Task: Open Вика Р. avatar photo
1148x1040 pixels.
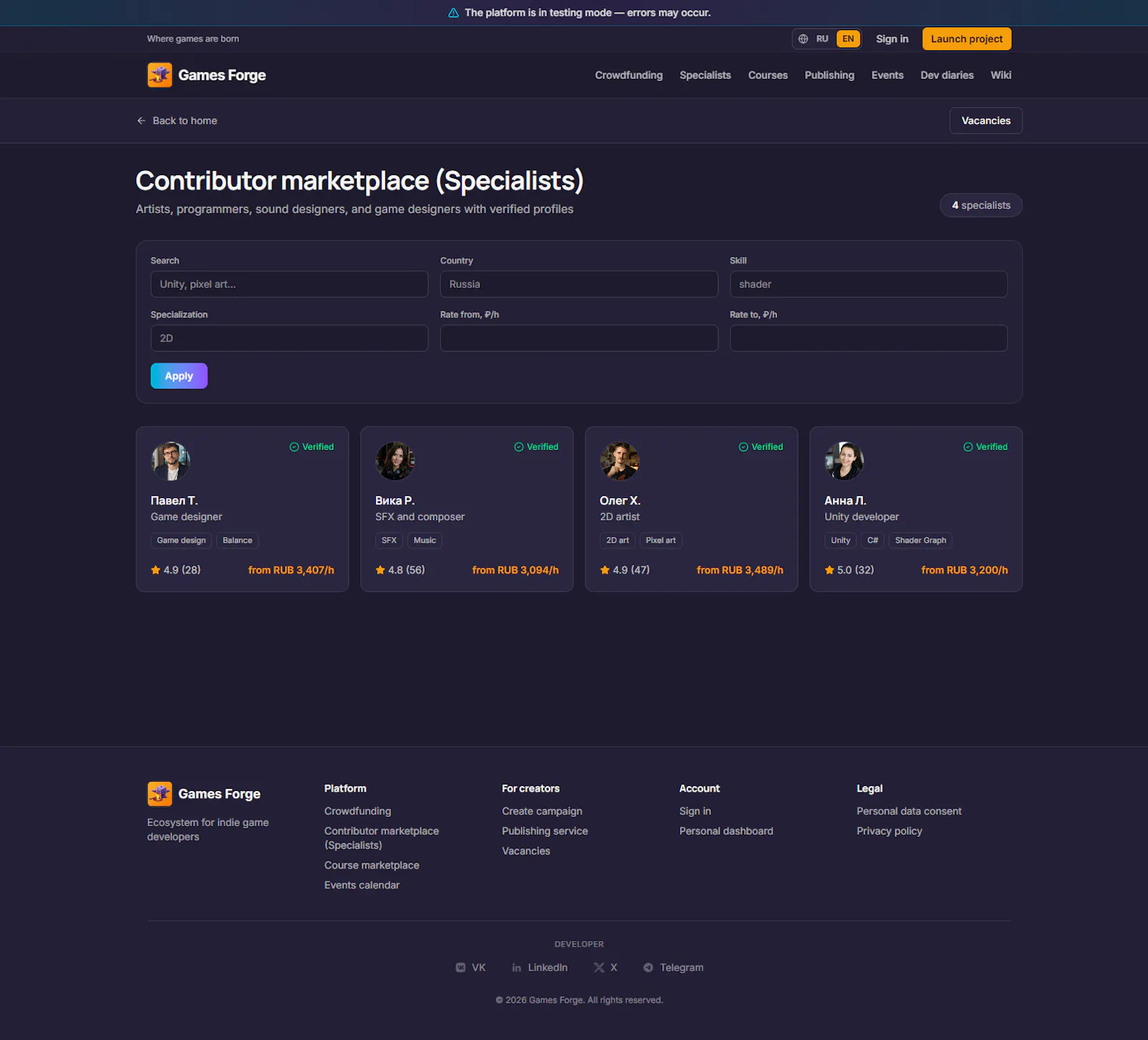Action: 395,461
